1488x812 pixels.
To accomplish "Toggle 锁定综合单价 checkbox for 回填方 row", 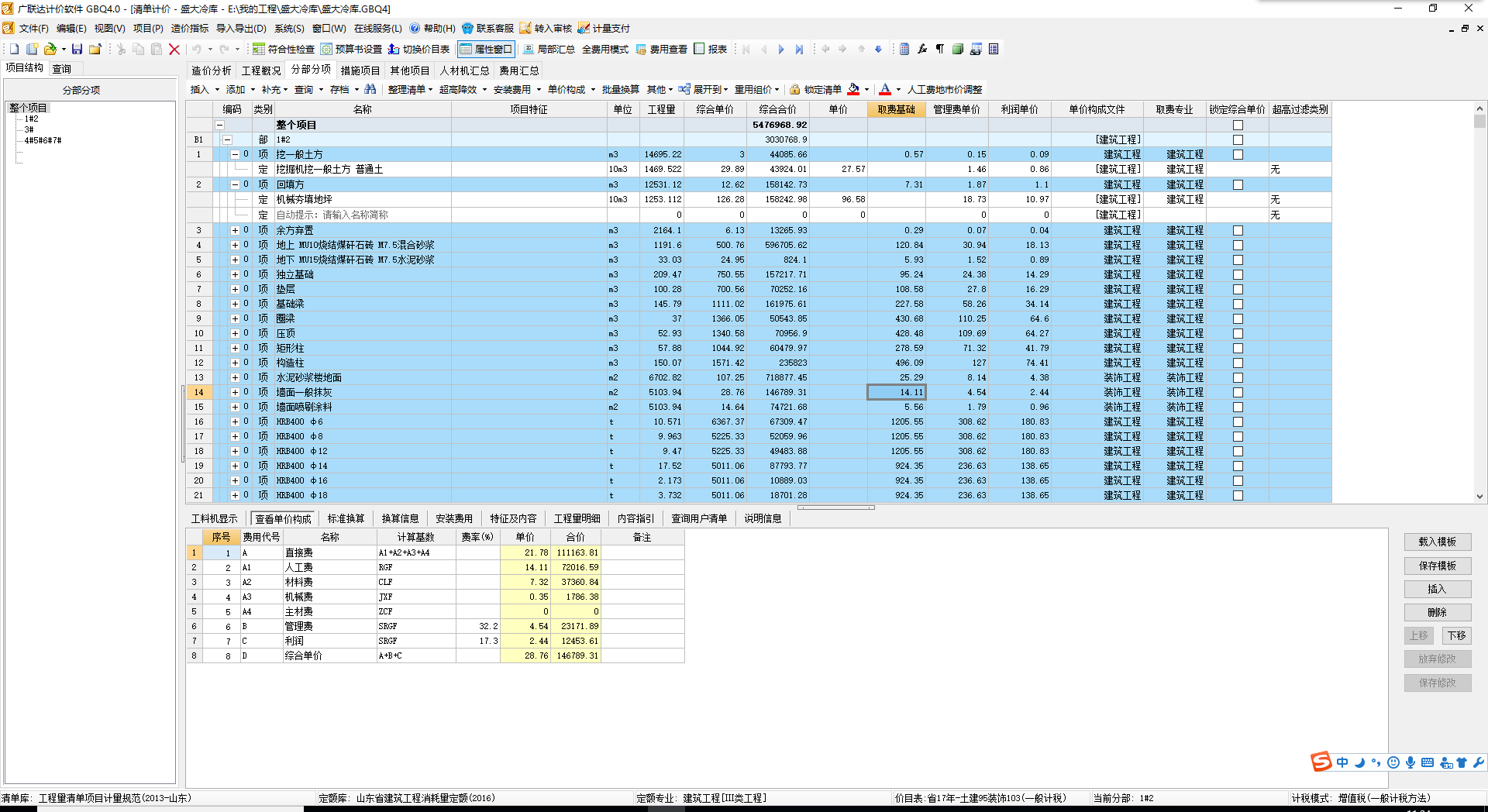I will tap(1238, 184).
